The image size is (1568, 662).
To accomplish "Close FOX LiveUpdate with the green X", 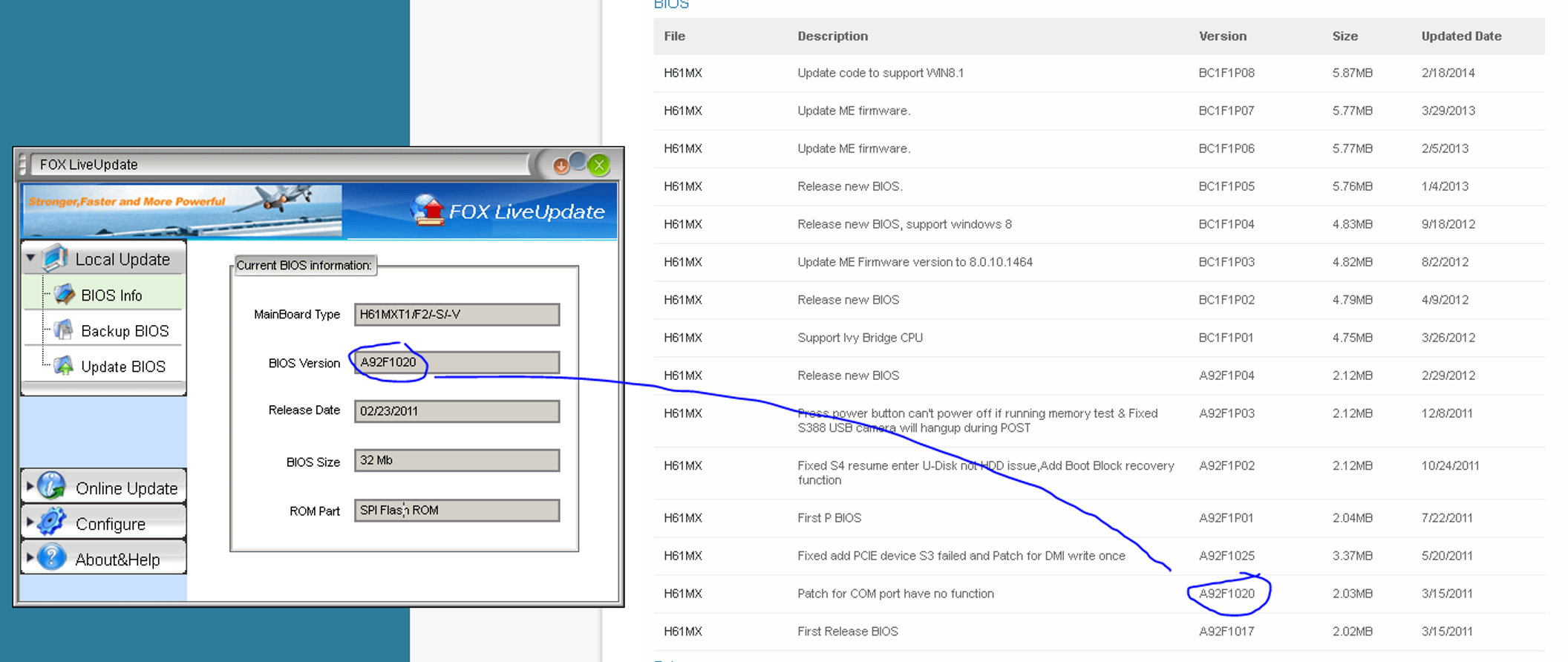I will (599, 165).
